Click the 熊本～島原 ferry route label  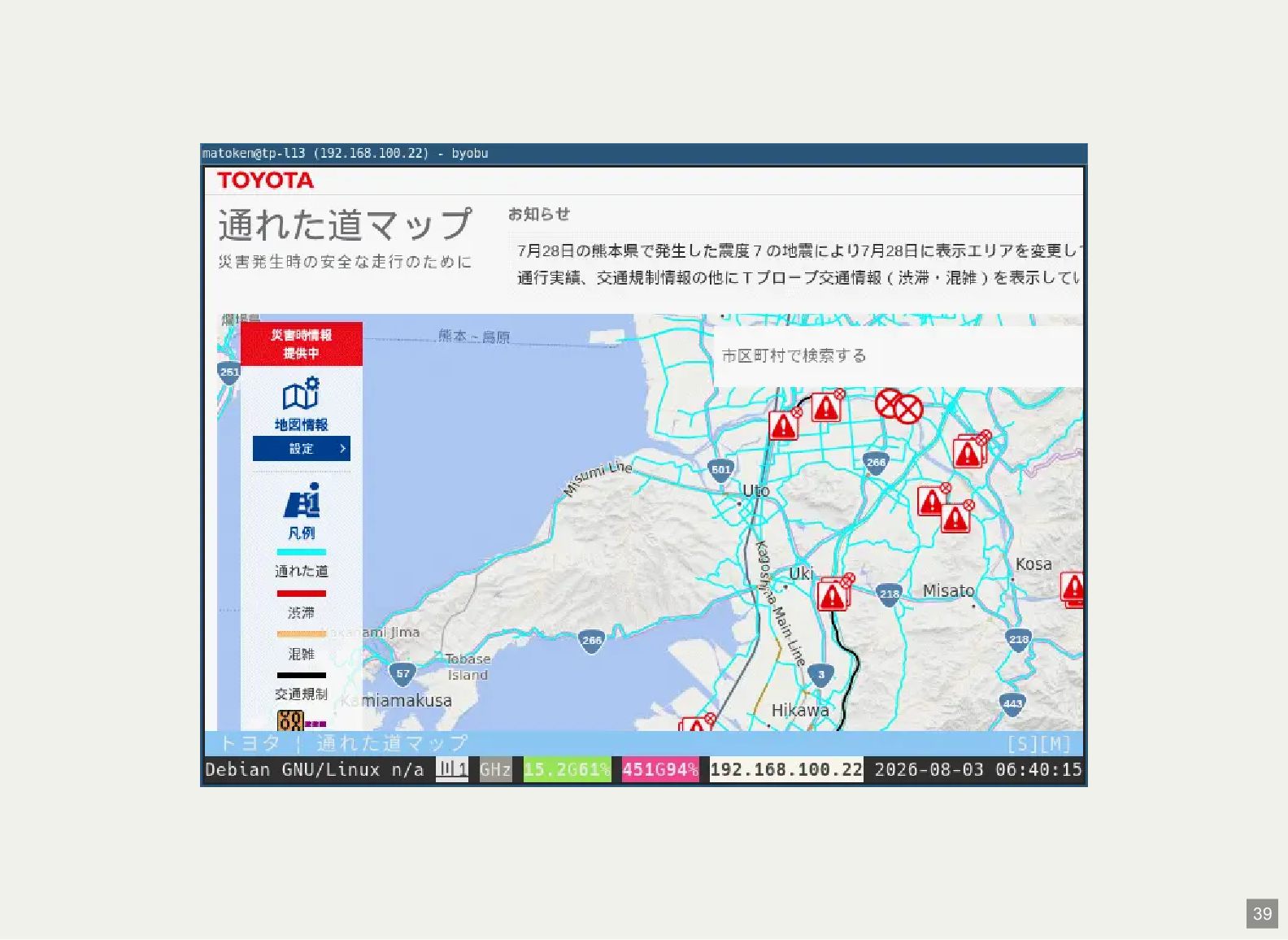click(474, 337)
